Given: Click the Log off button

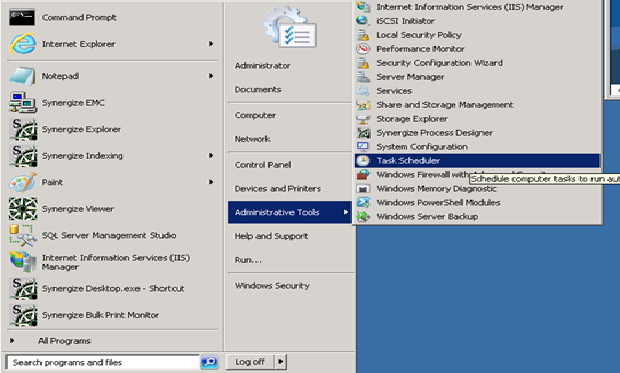Looking at the screenshot, I should tap(250, 362).
